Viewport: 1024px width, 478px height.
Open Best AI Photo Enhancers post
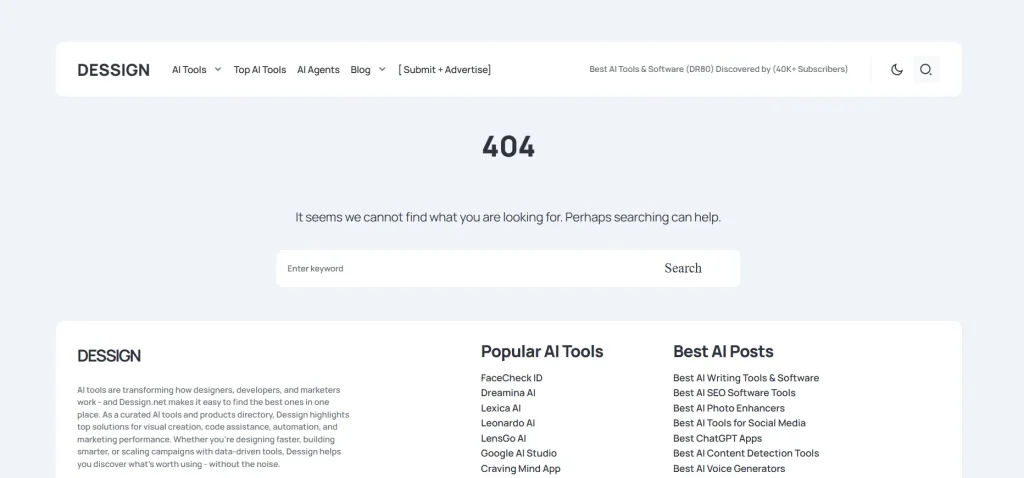pos(729,408)
